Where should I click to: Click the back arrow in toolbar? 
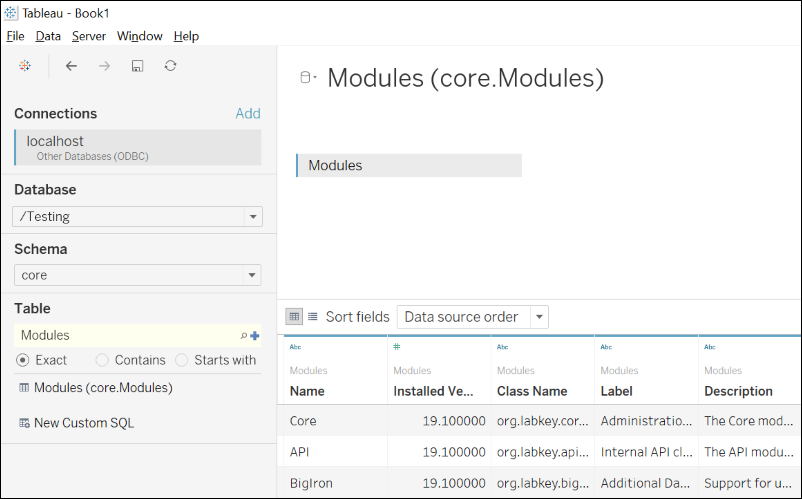coord(71,66)
